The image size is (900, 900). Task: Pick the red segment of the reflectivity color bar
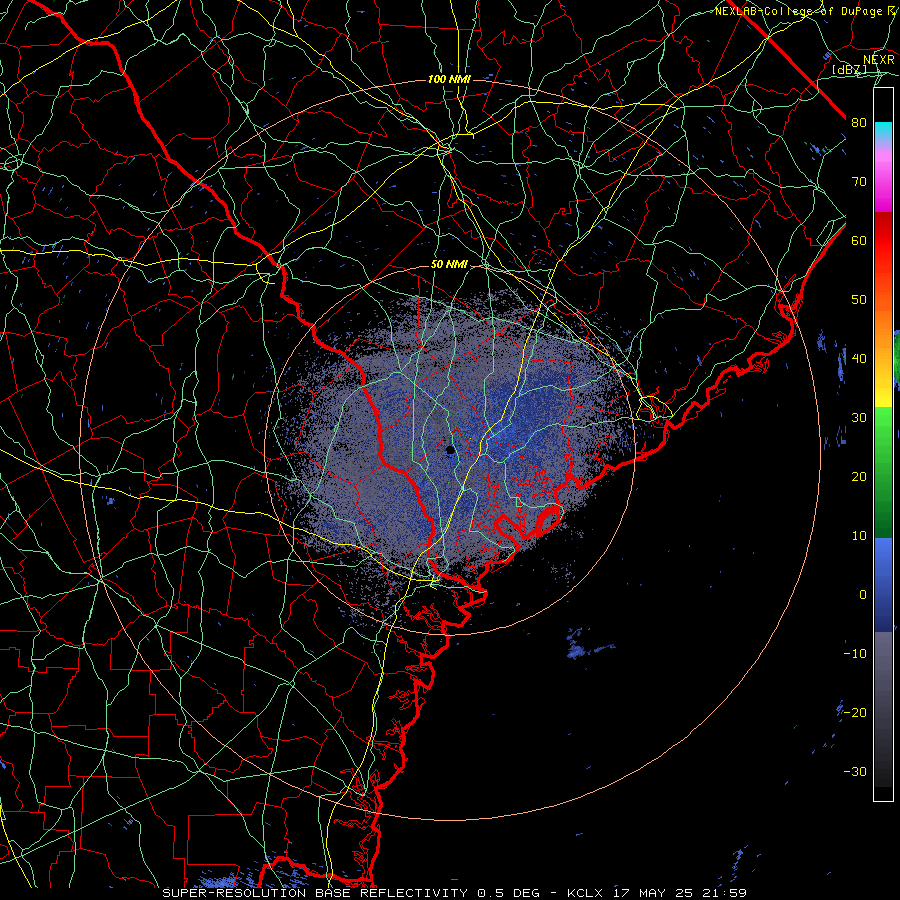pyautogui.click(x=883, y=241)
